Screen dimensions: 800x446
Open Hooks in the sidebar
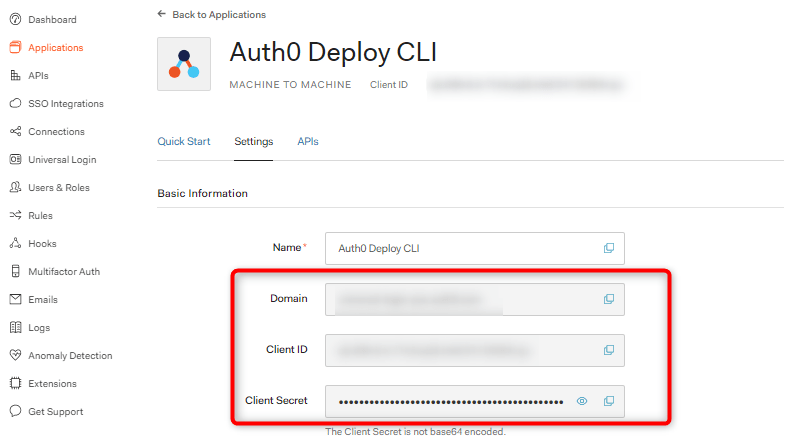[x=42, y=243]
